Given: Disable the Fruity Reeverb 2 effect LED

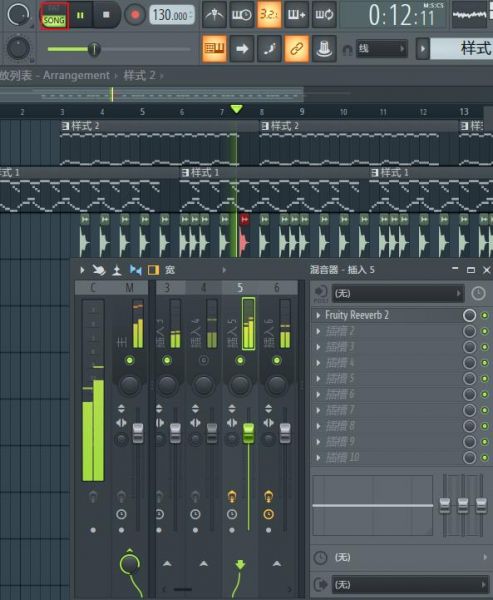Looking at the screenshot, I should (x=485, y=315).
